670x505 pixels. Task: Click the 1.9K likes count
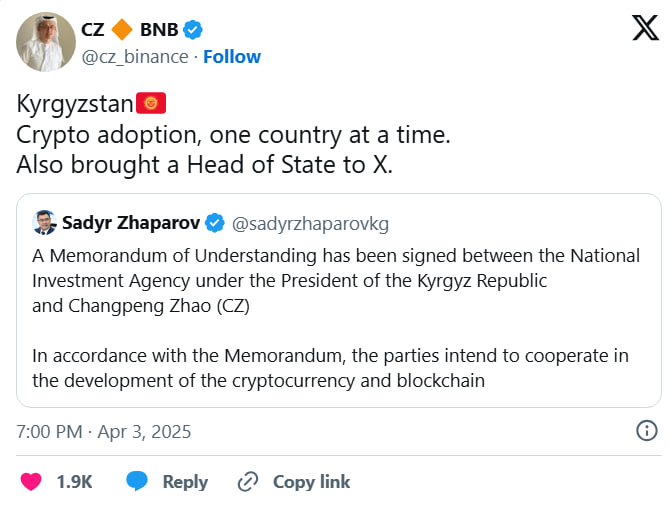click(74, 482)
